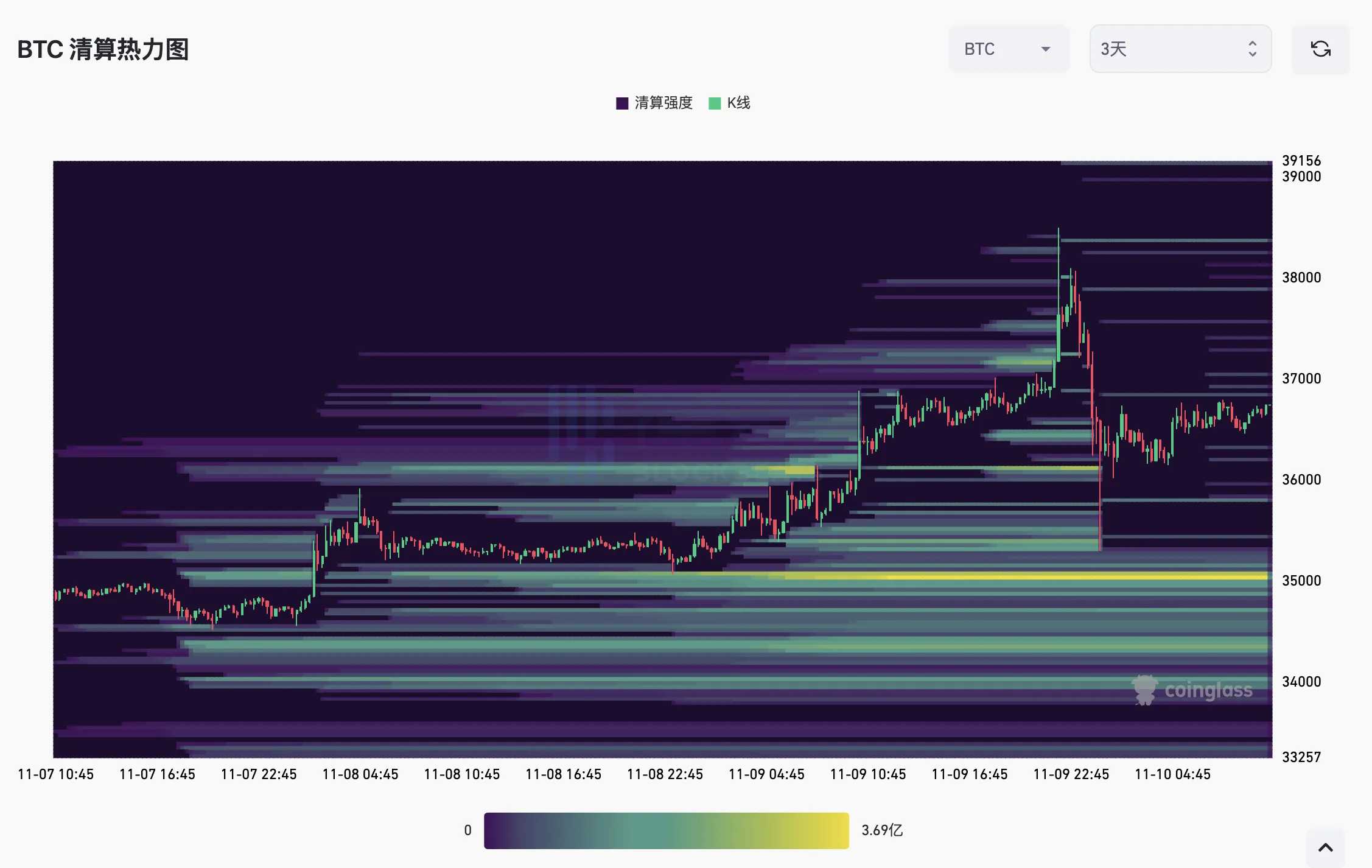Click the 11-08 04:45 time axis label
The image size is (1372, 868).
click(x=360, y=774)
